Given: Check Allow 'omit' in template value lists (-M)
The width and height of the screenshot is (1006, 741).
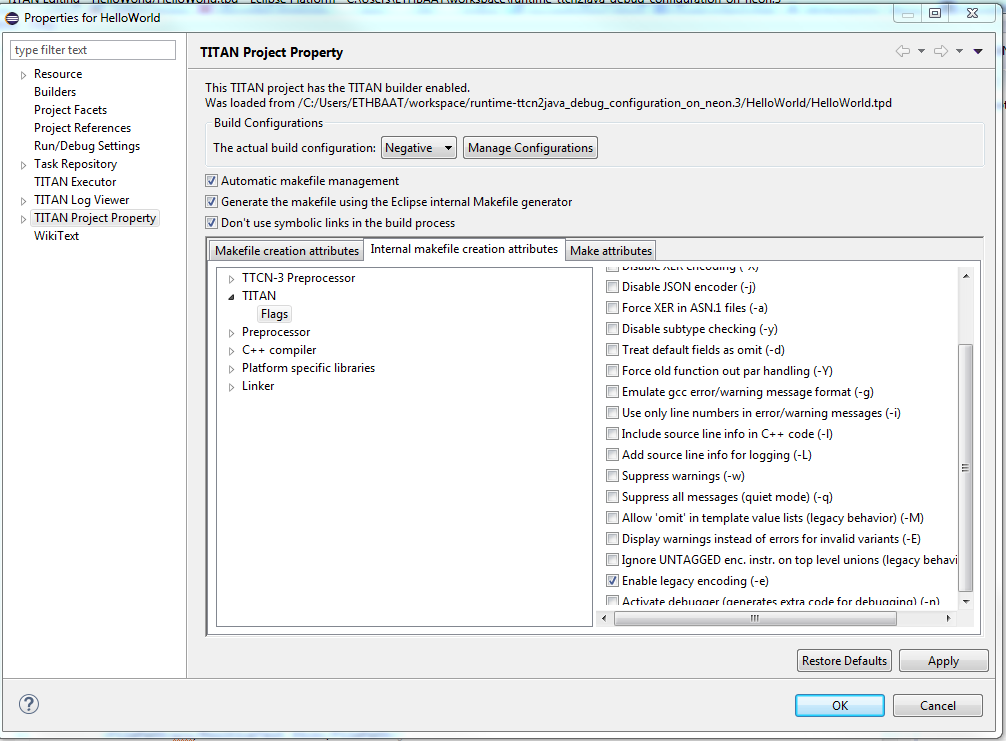Looking at the screenshot, I should click(x=613, y=518).
